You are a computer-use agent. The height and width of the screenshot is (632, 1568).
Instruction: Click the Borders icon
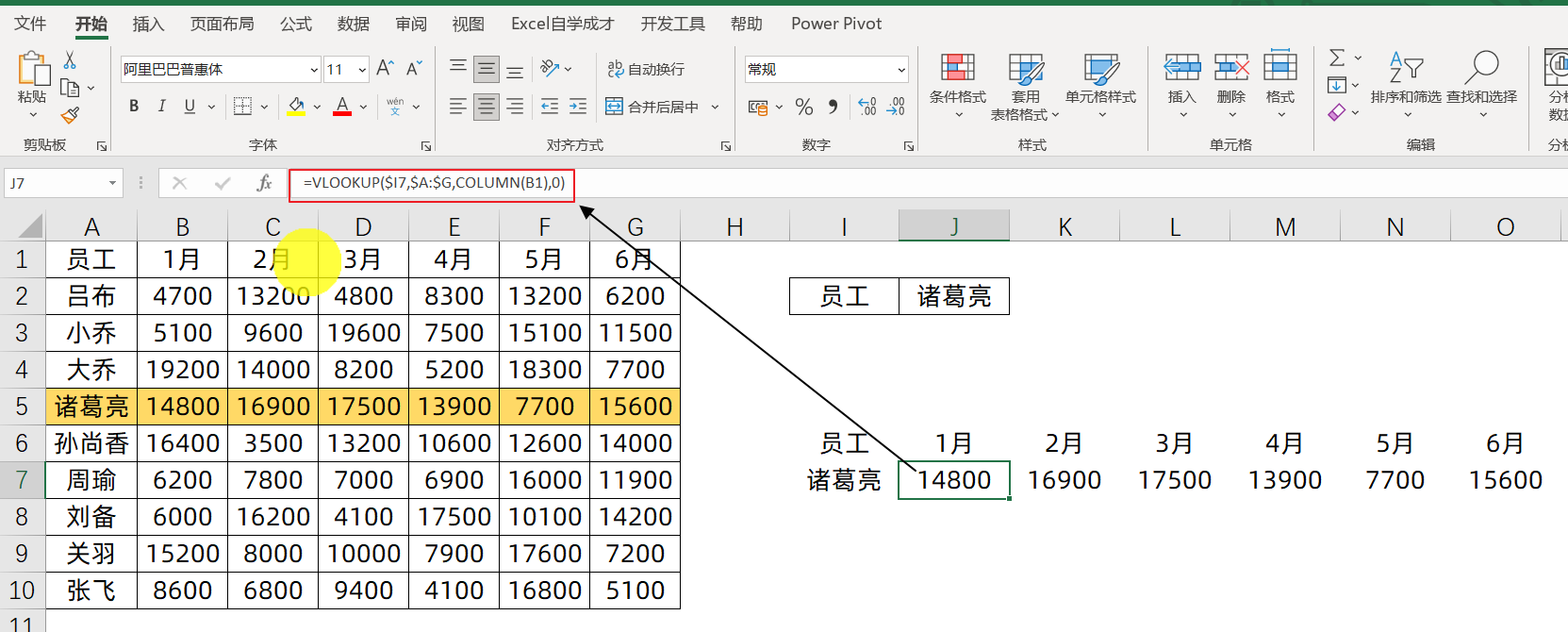(242, 106)
